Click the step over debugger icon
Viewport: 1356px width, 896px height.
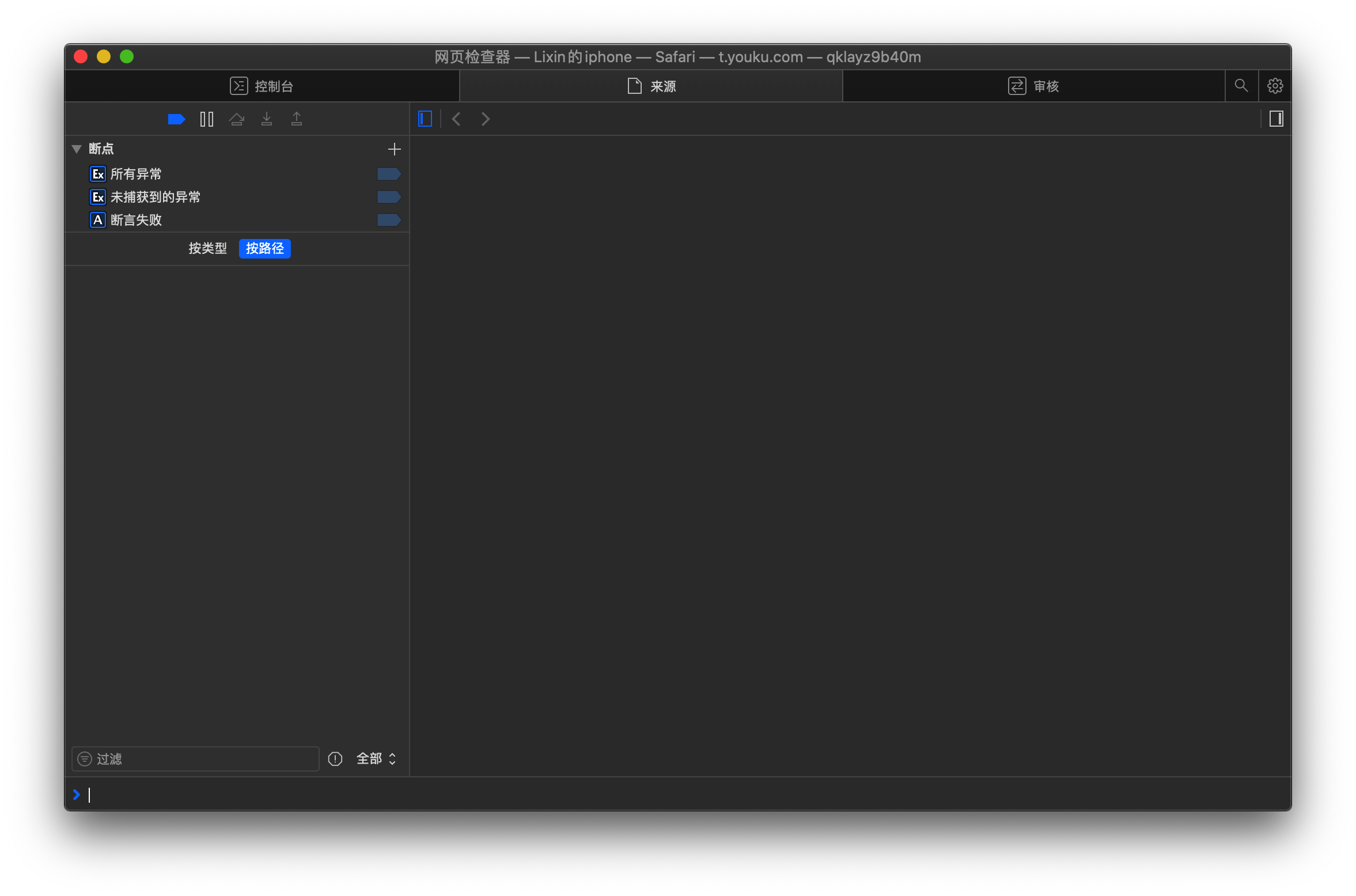(x=237, y=119)
